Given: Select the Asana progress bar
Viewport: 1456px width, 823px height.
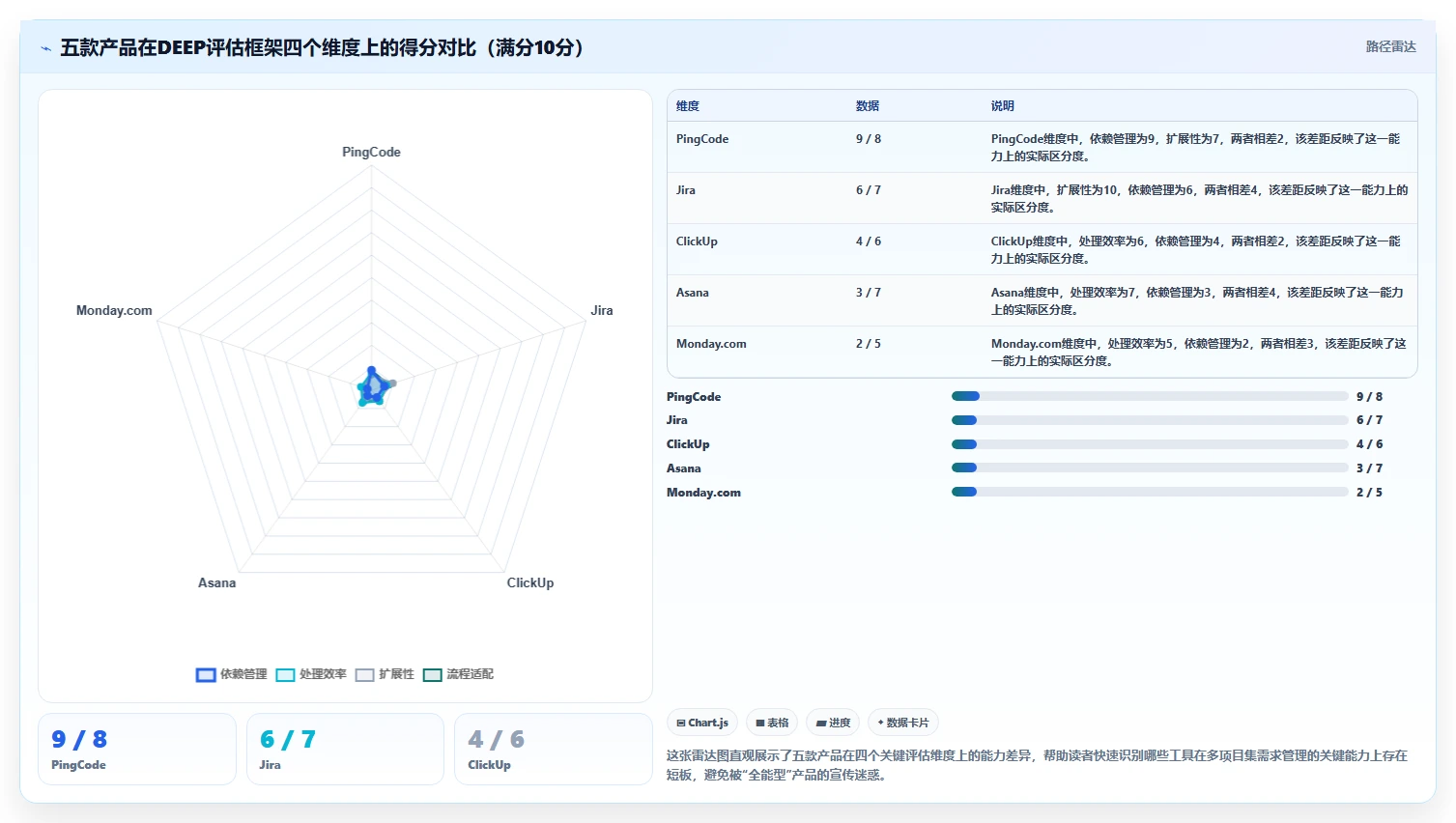Looking at the screenshot, I should 1150,468.
